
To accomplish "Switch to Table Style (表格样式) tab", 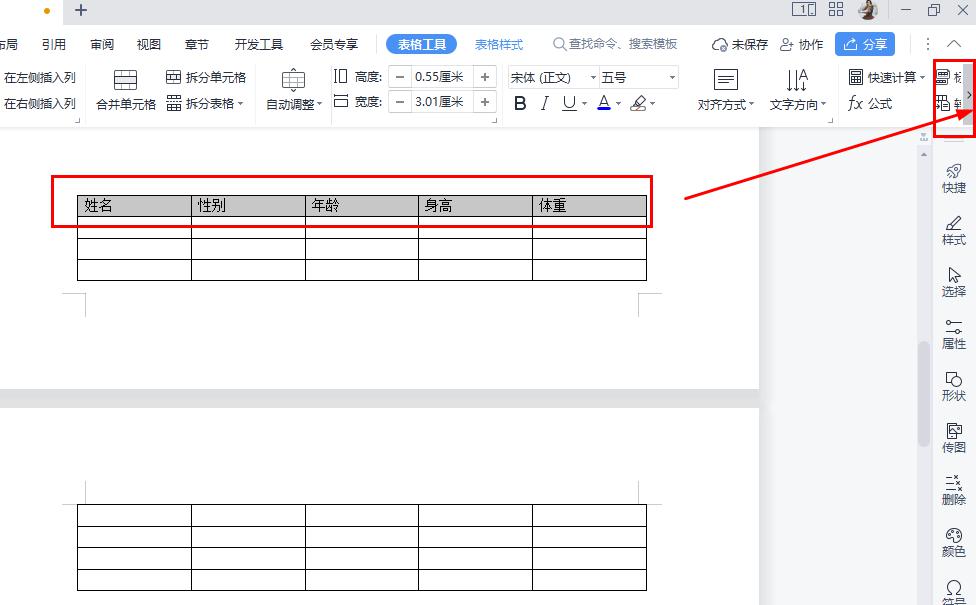I will [x=499, y=44].
